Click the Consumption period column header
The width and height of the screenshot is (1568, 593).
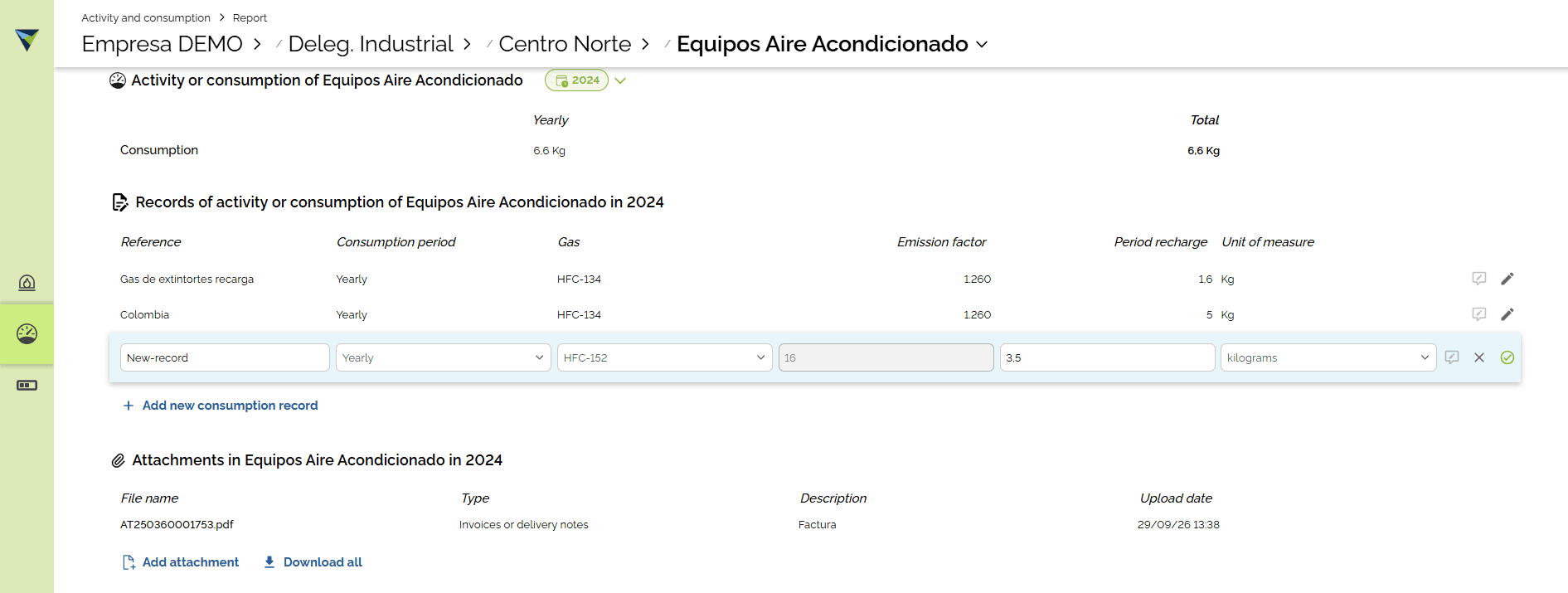point(396,242)
